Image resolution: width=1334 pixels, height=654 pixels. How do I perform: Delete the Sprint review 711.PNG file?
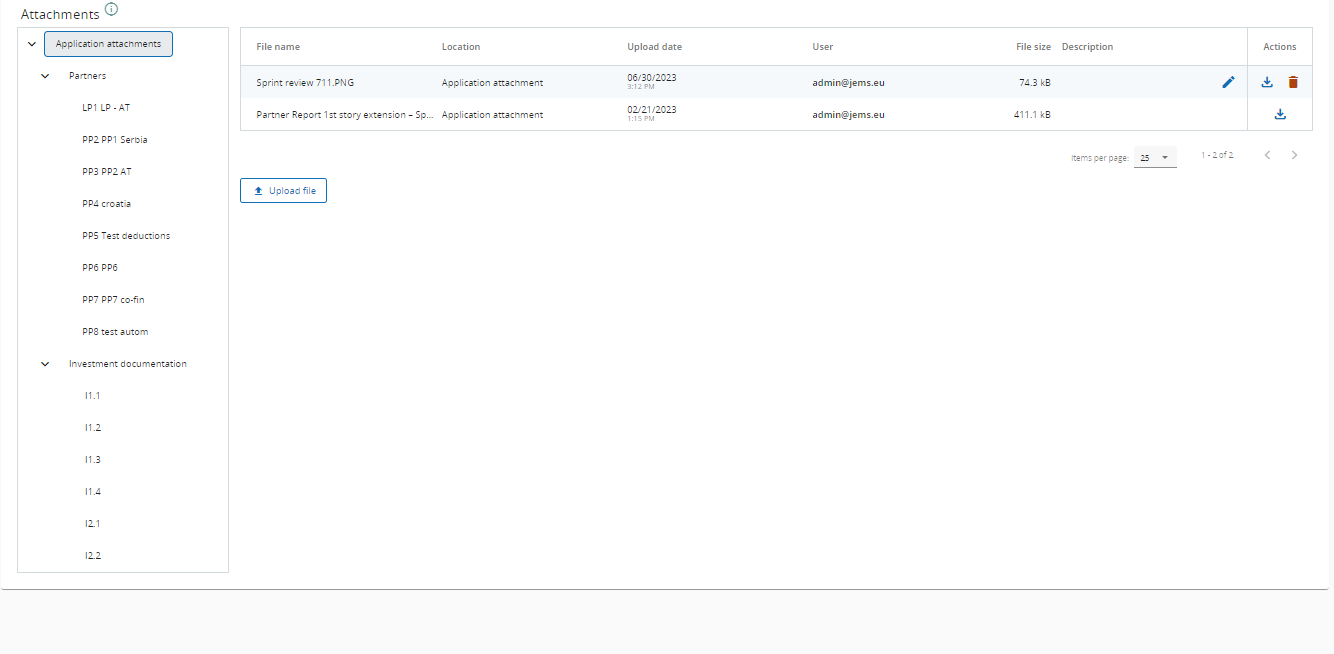click(x=1293, y=83)
